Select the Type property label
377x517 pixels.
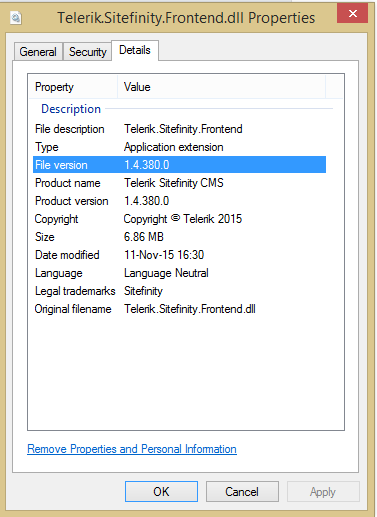pyautogui.click(x=47, y=147)
